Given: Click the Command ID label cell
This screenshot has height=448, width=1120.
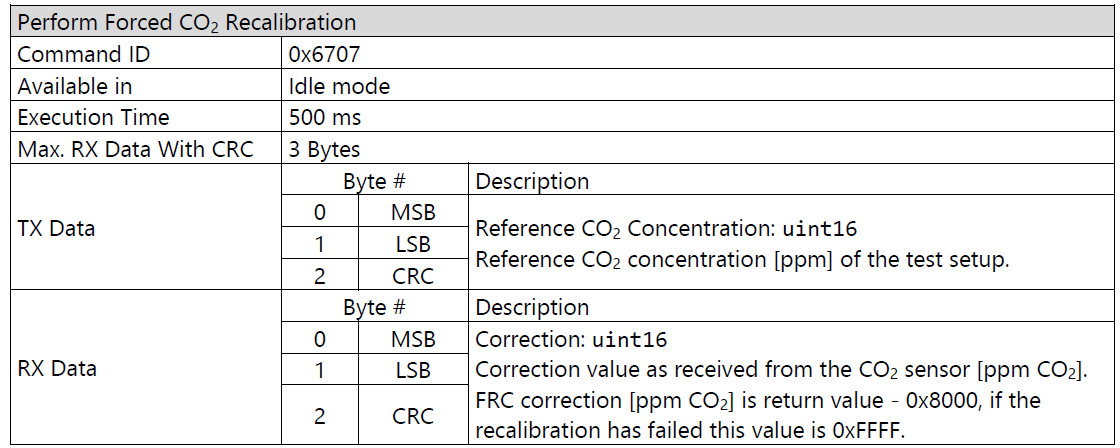Looking at the screenshot, I should click(145, 54).
